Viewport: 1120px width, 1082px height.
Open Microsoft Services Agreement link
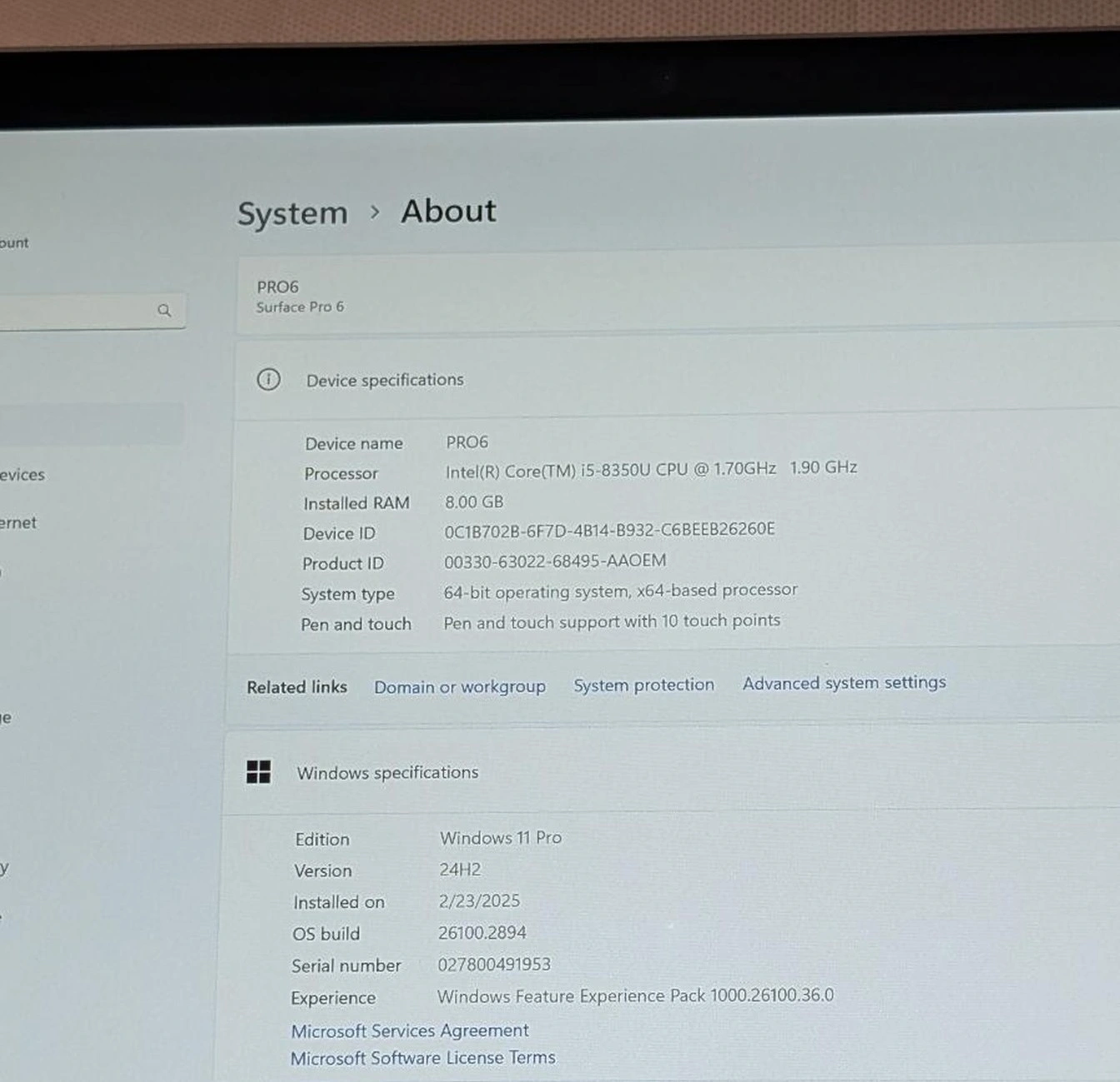click(409, 1030)
